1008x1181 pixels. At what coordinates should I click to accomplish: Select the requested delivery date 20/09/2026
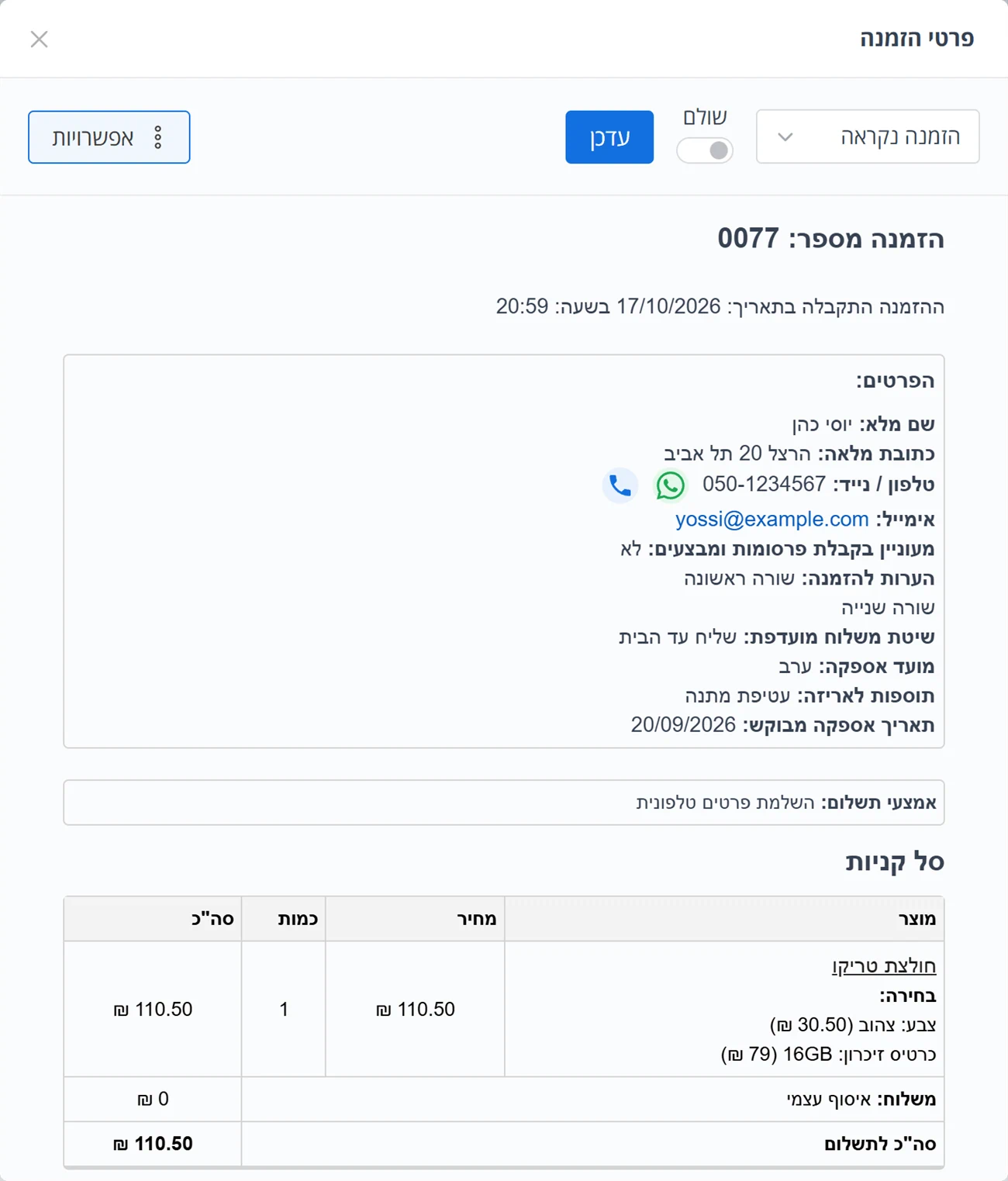point(683,726)
